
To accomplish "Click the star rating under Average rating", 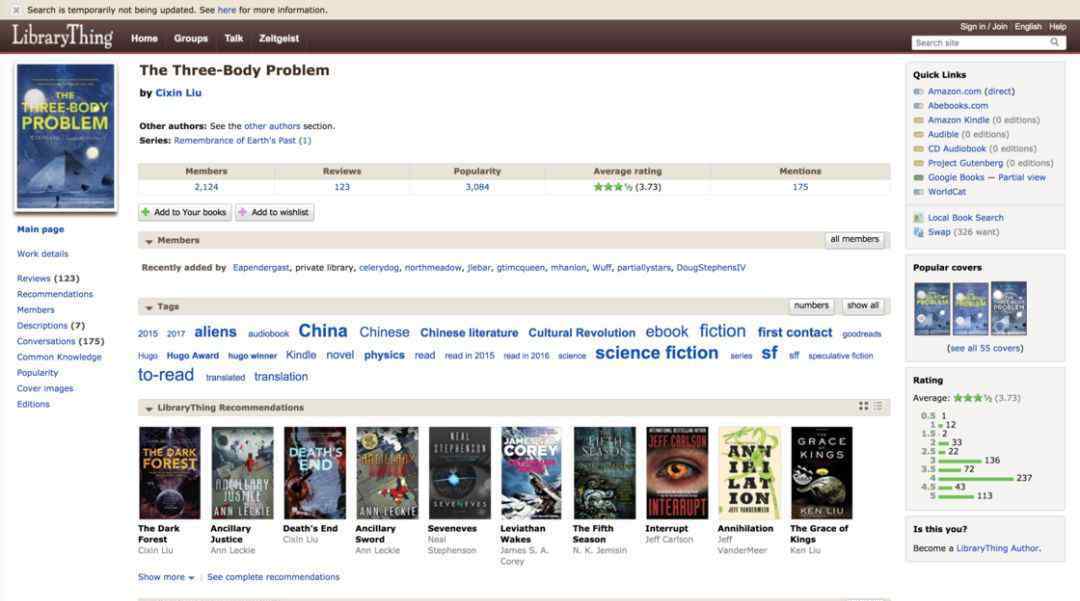I will click(613, 187).
